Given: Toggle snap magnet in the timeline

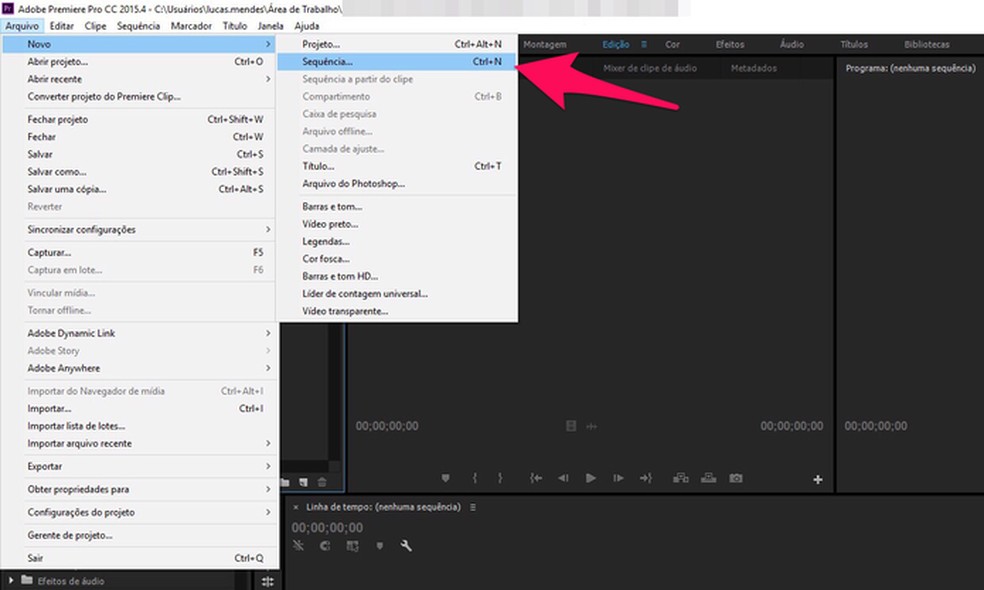Looking at the screenshot, I should (325, 546).
